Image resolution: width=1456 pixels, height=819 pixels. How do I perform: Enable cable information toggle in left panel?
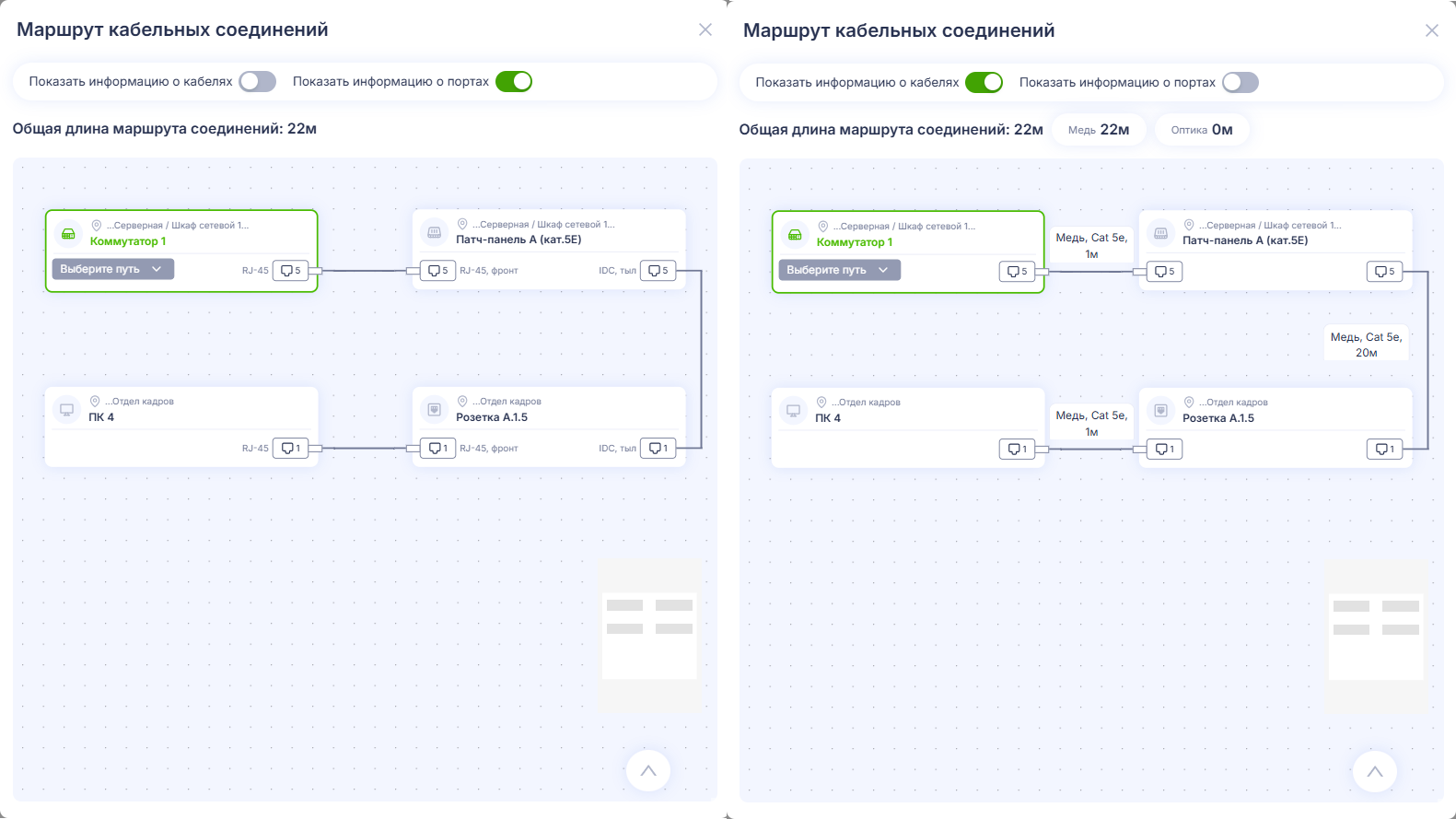(x=258, y=81)
